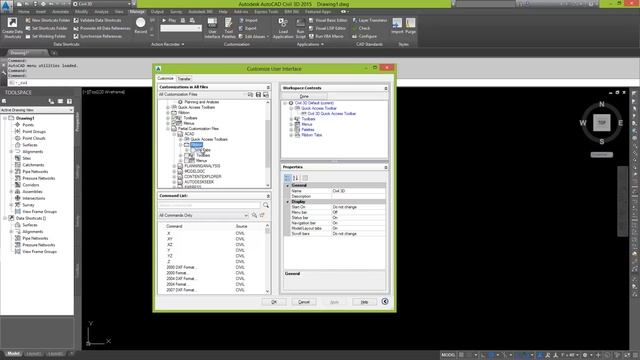Image resolution: width=640 pixels, height=360 pixels.
Task: Collapse Customizations in All Files panel
Action: pyautogui.click(x=268, y=87)
